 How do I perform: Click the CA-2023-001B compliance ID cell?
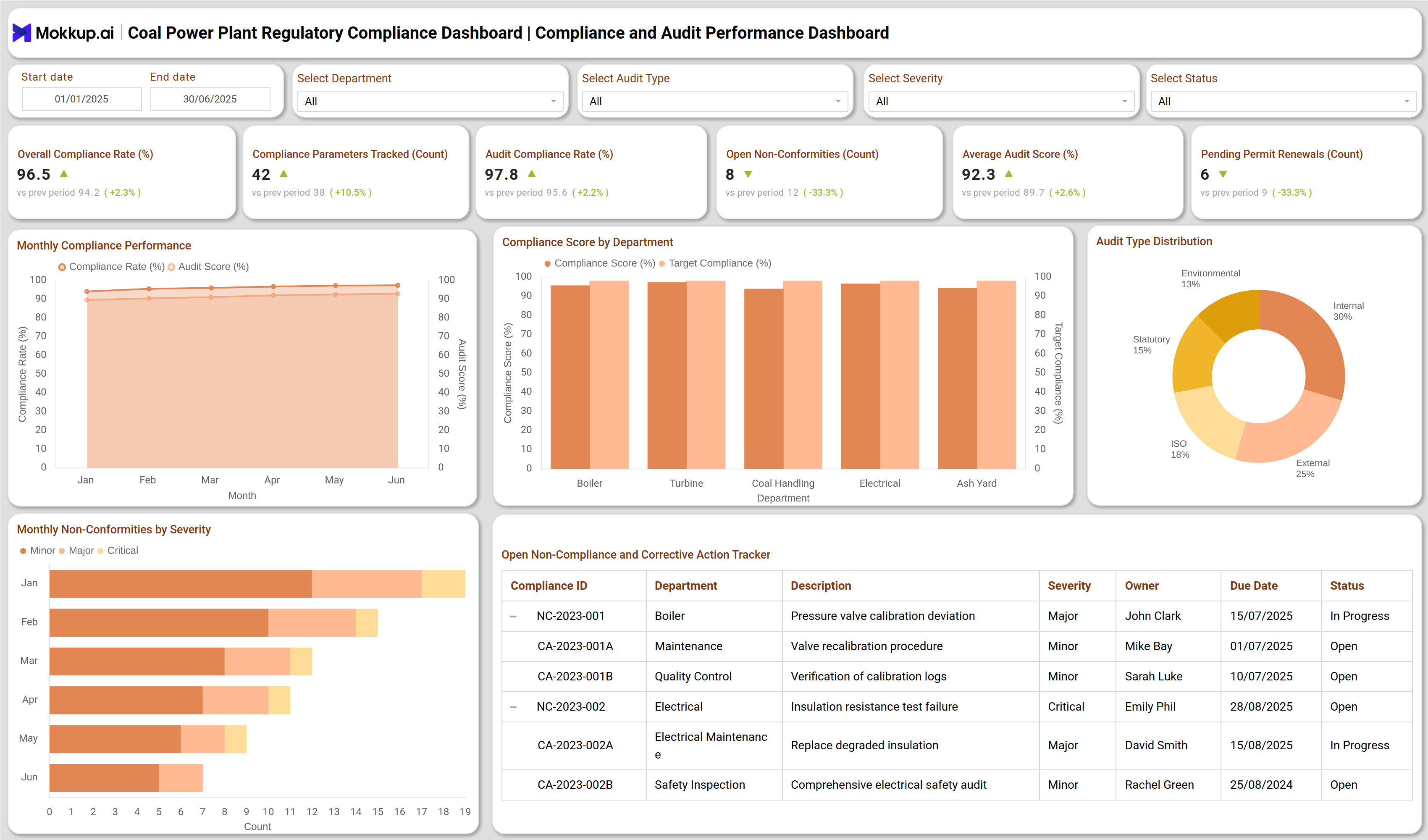575,676
